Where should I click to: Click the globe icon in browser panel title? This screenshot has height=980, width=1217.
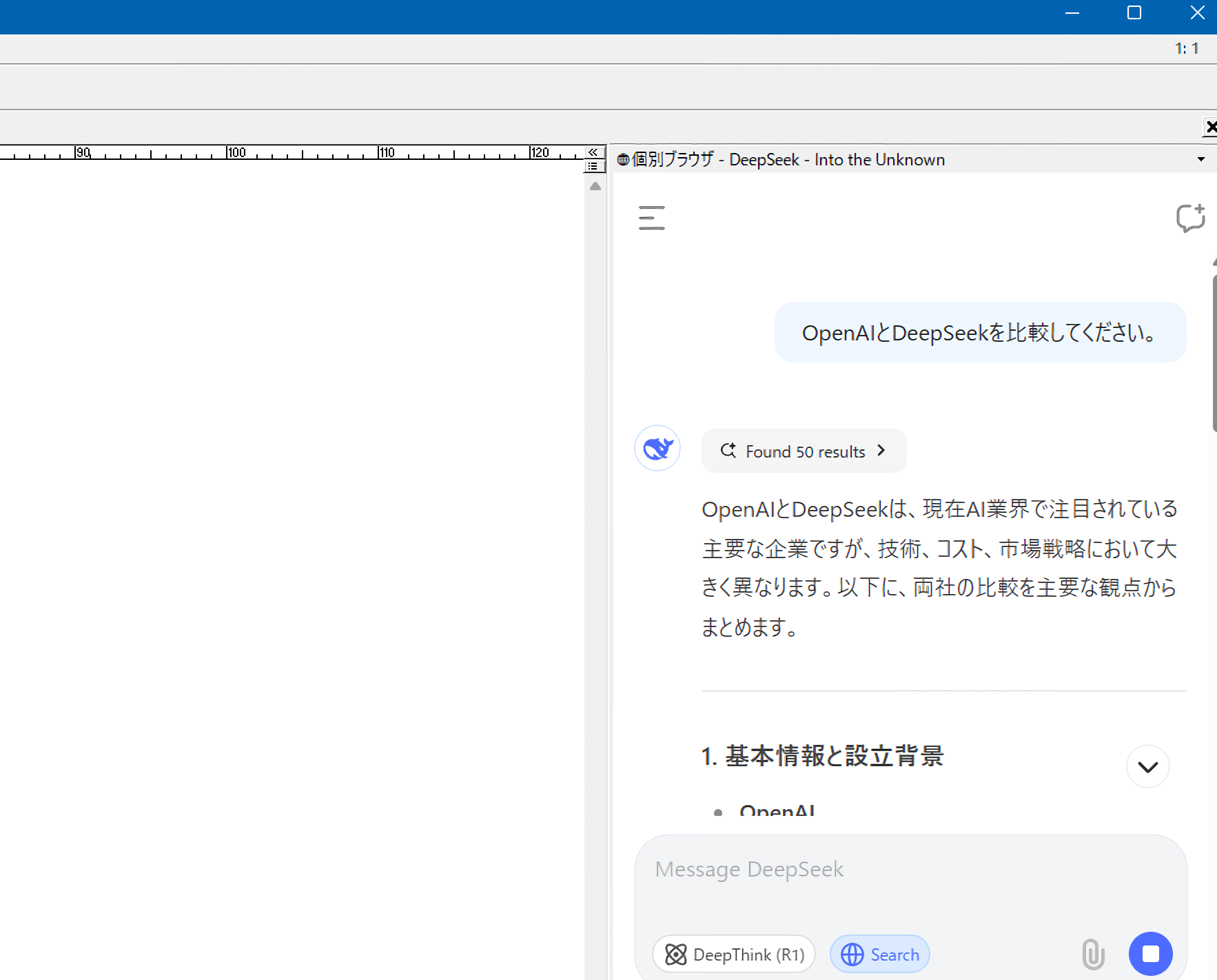tap(623, 160)
